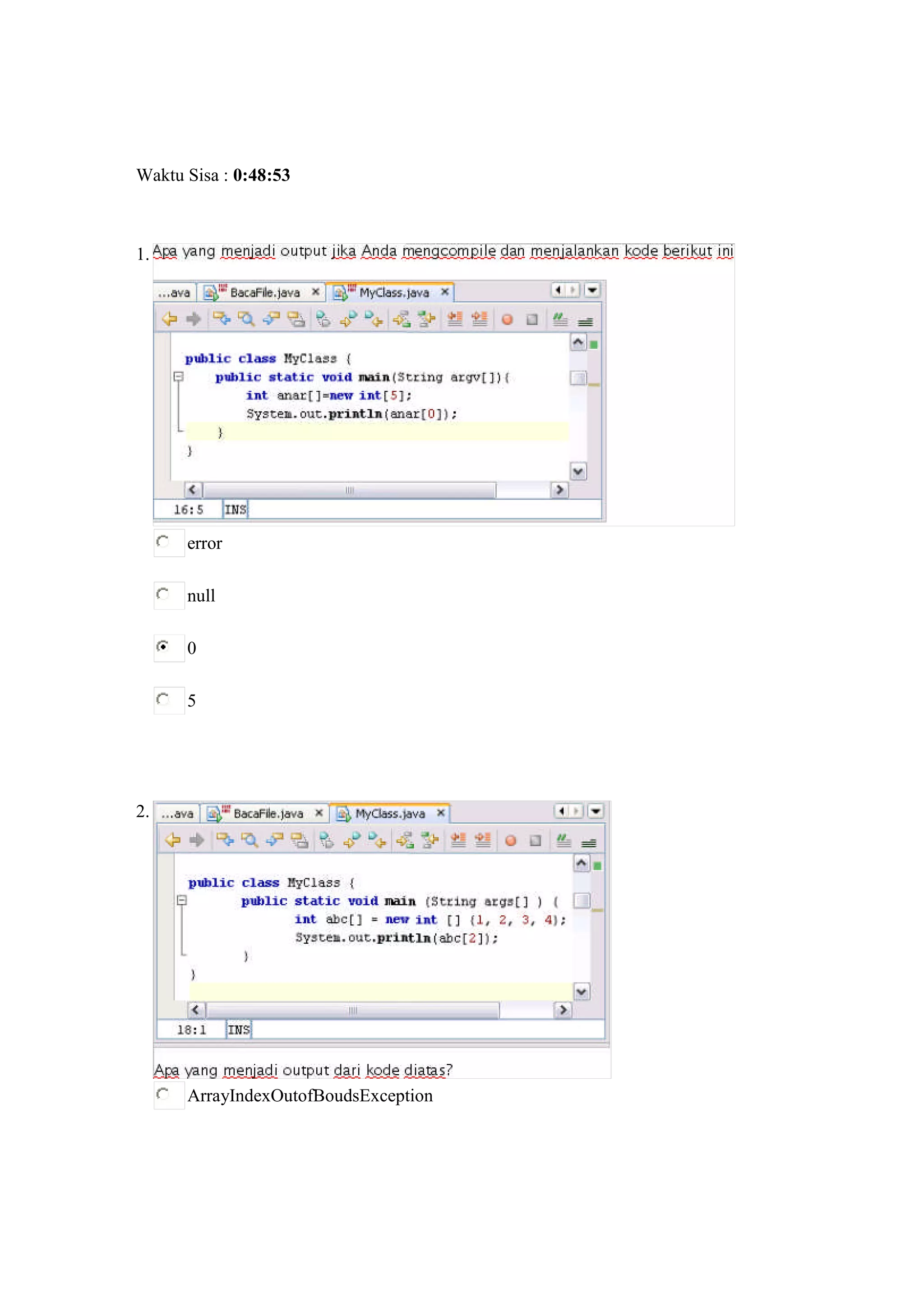Click the Forward arrow in question 2 editor toolbar
The image size is (924, 1308).
tap(197, 840)
